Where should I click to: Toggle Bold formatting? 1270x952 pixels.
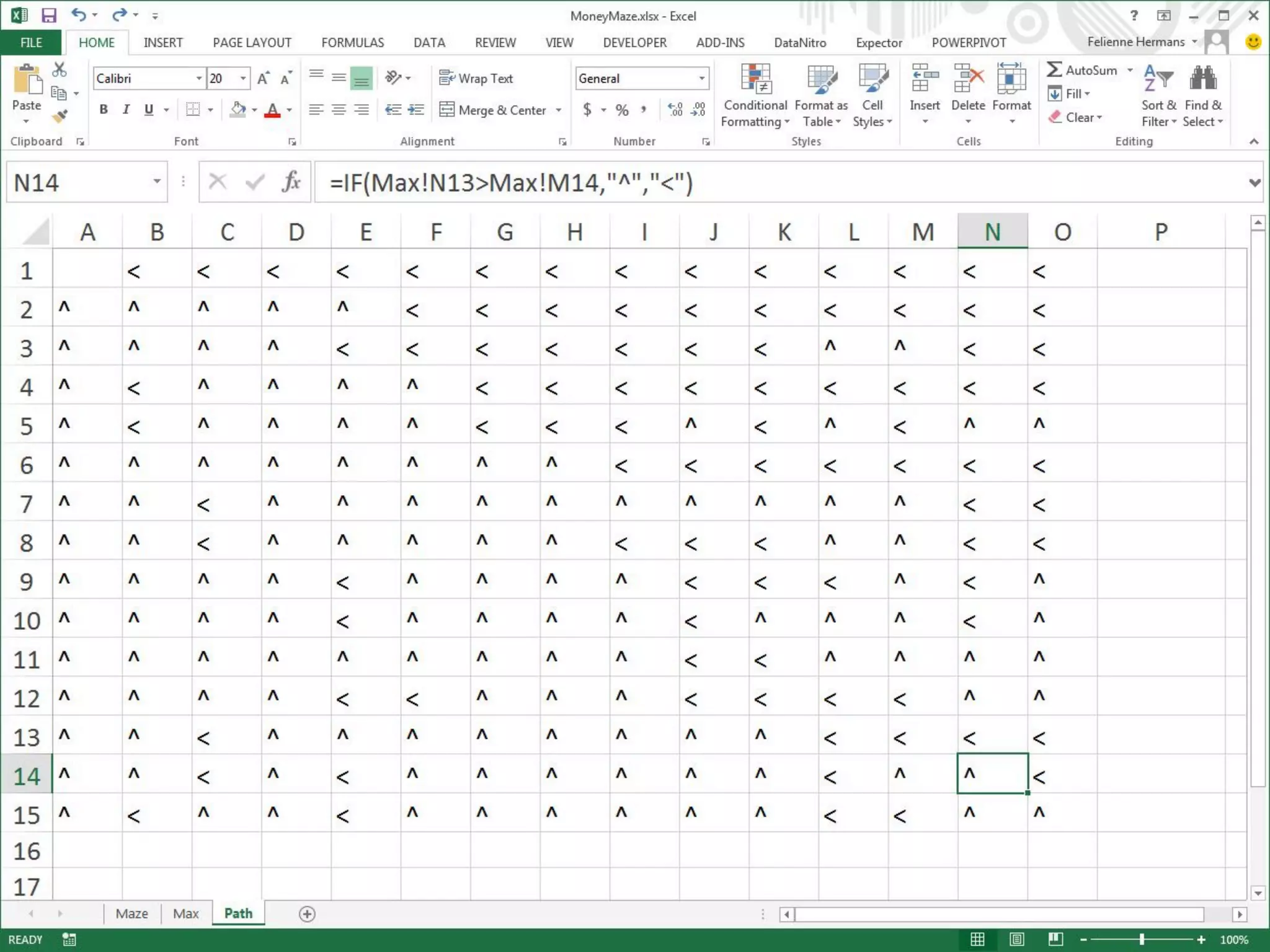point(104,110)
